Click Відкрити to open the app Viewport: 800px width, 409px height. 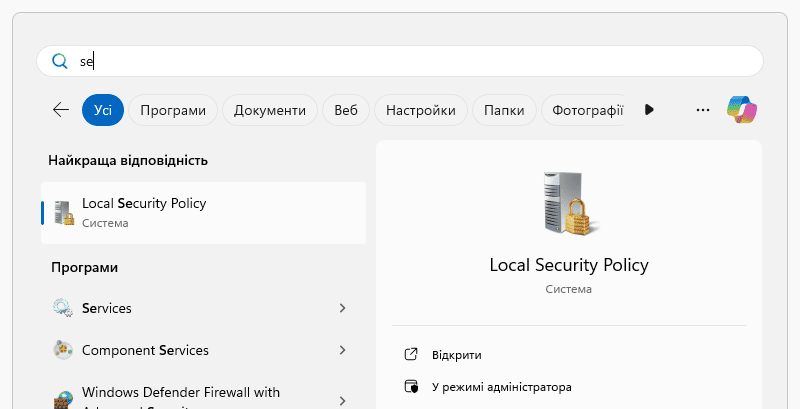[x=456, y=355]
